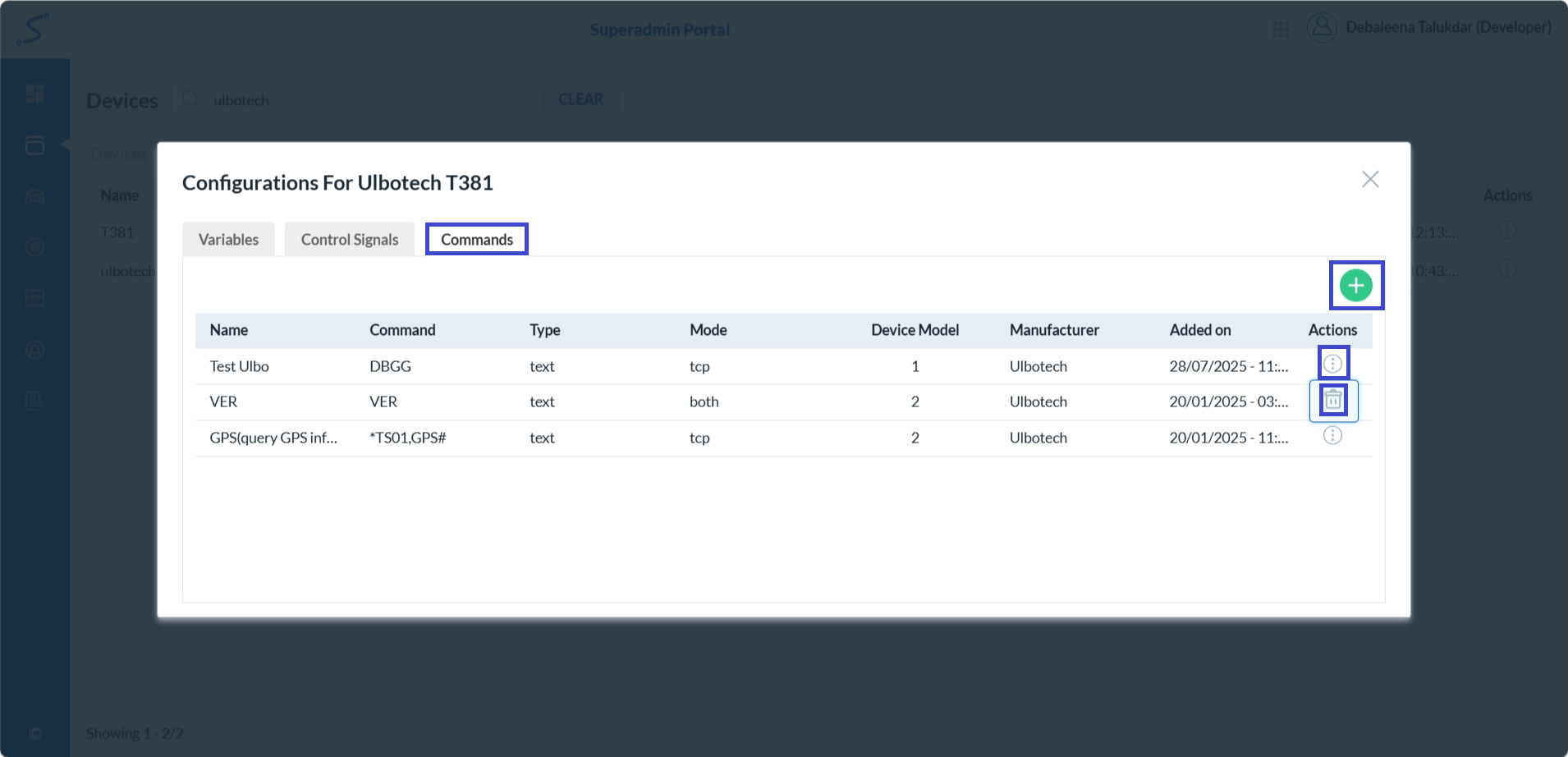Open the Control Signals tab
The image size is (1568, 757).
pos(349,240)
